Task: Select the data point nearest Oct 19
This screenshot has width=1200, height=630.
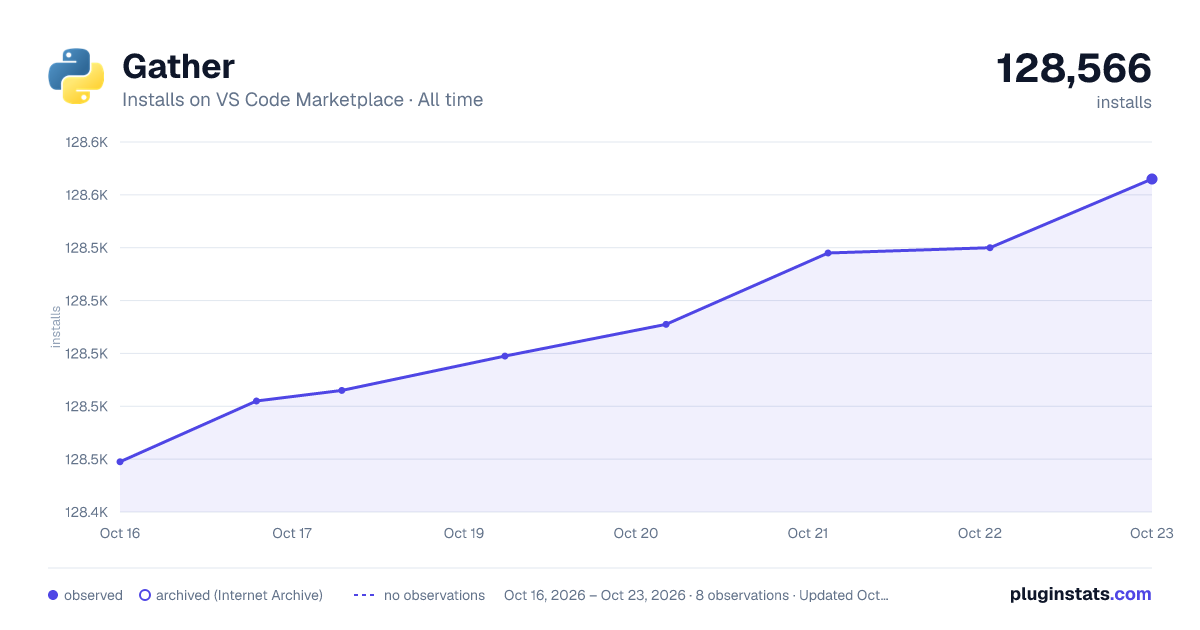Action: click(x=504, y=356)
